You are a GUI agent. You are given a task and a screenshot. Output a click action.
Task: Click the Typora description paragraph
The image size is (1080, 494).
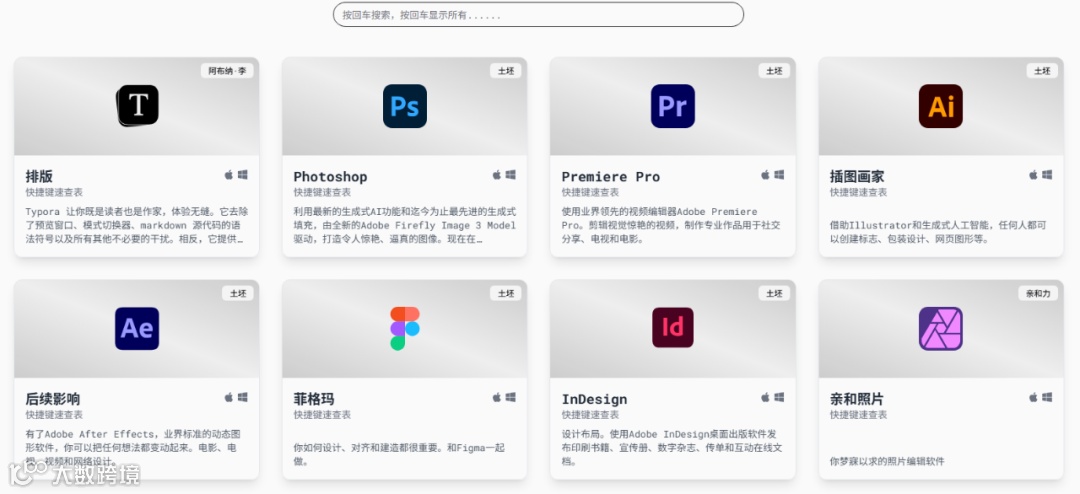click(x=136, y=225)
